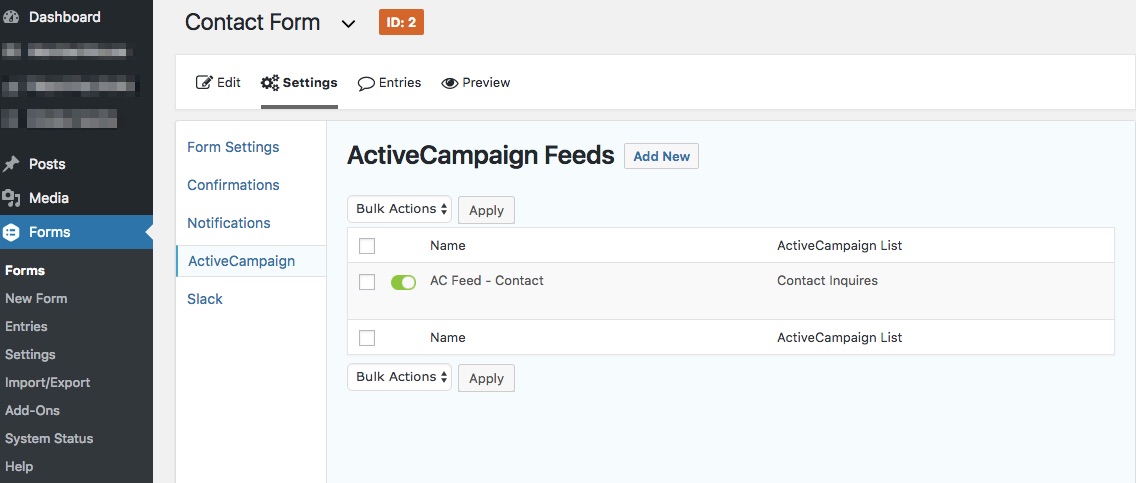The width and height of the screenshot is (1136, 483).
Task: Click the Name column header at top
Action: pyautogui.click(x=448, y=245)
